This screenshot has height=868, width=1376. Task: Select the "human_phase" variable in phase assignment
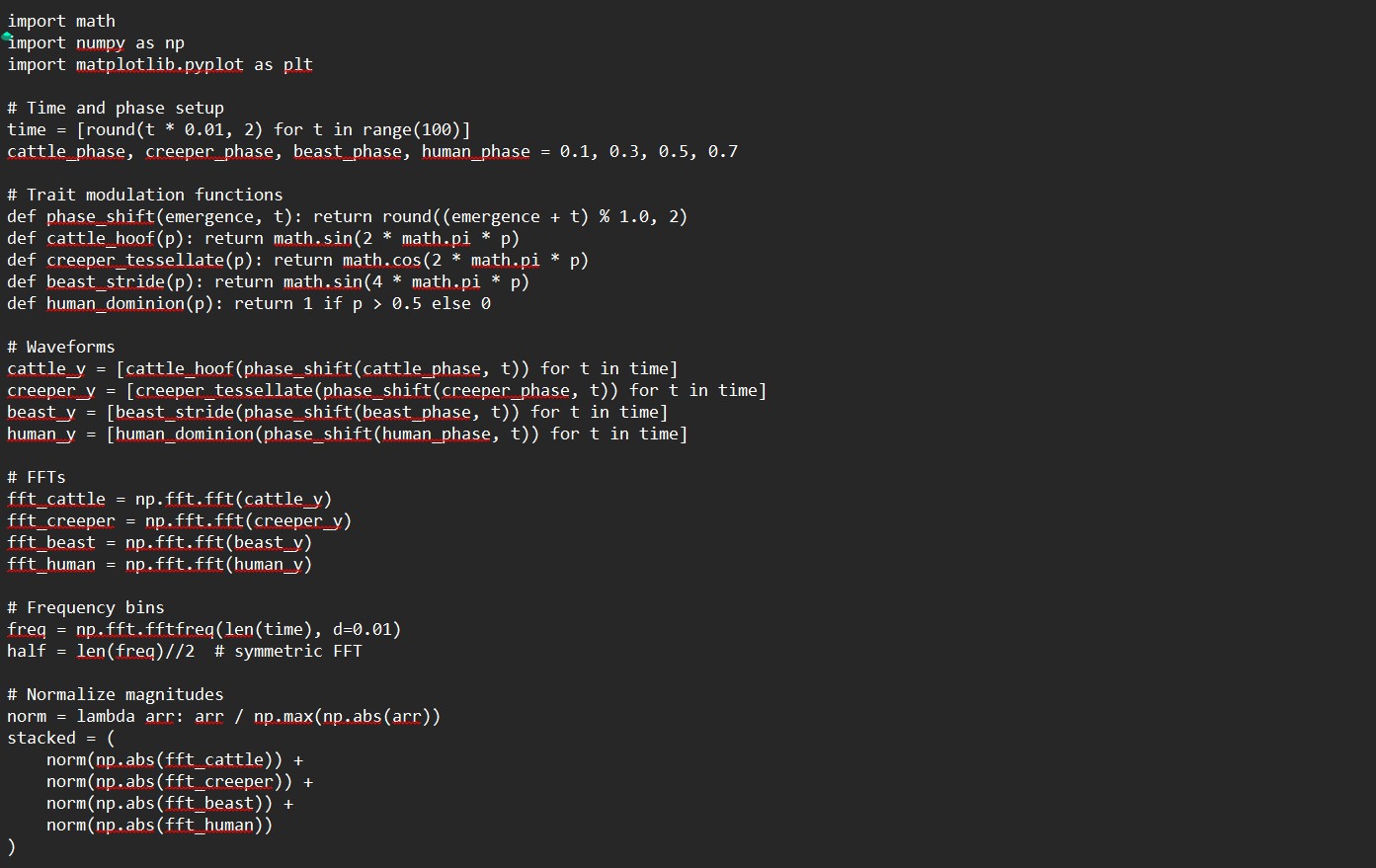[x=475, y=151]
